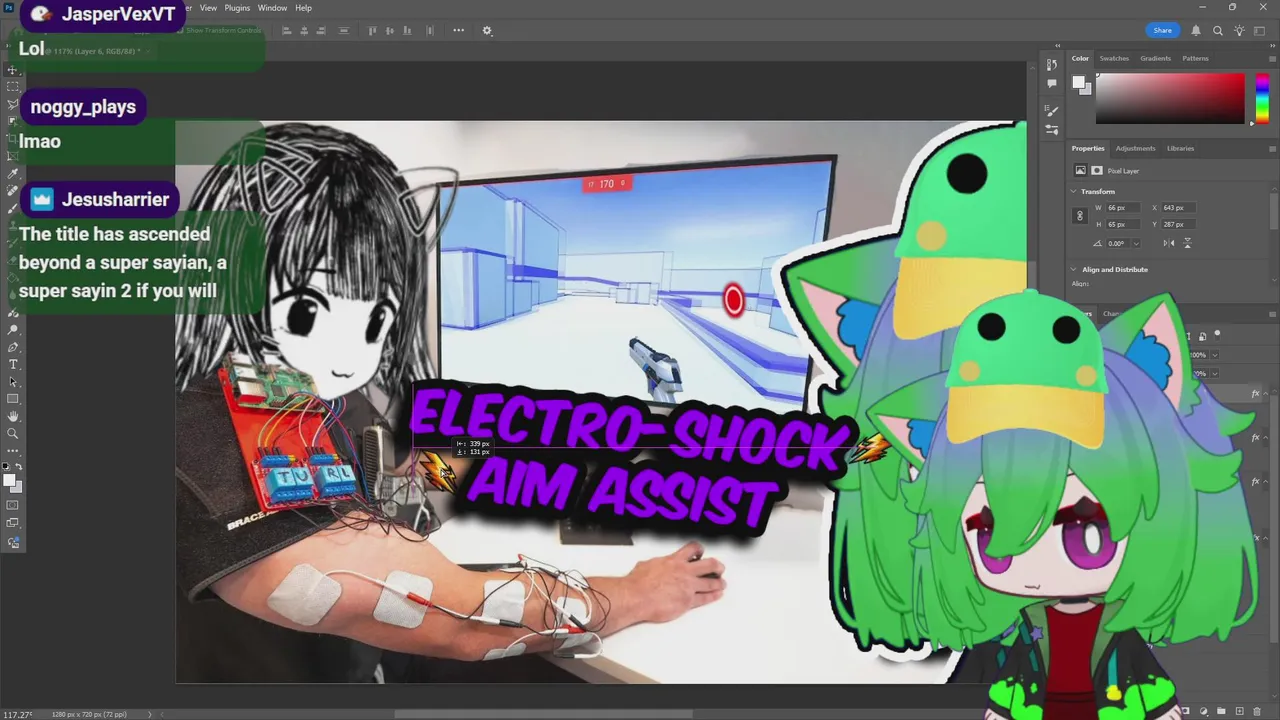
Task: Switch to the Libraries tab
Action: [x=1180, y=148]
